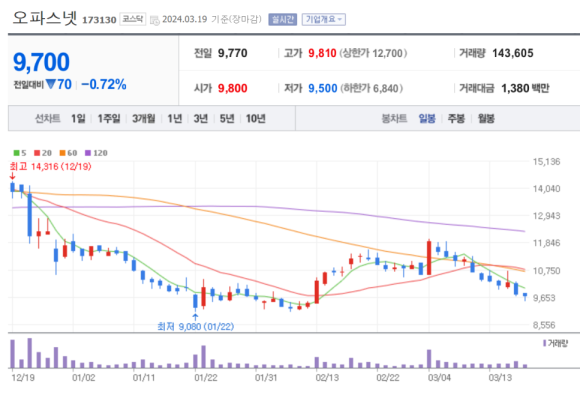Click the 코스닥 market label
Image resolution: width=580 pixels, height=395 pixels.
click(132, 19)
